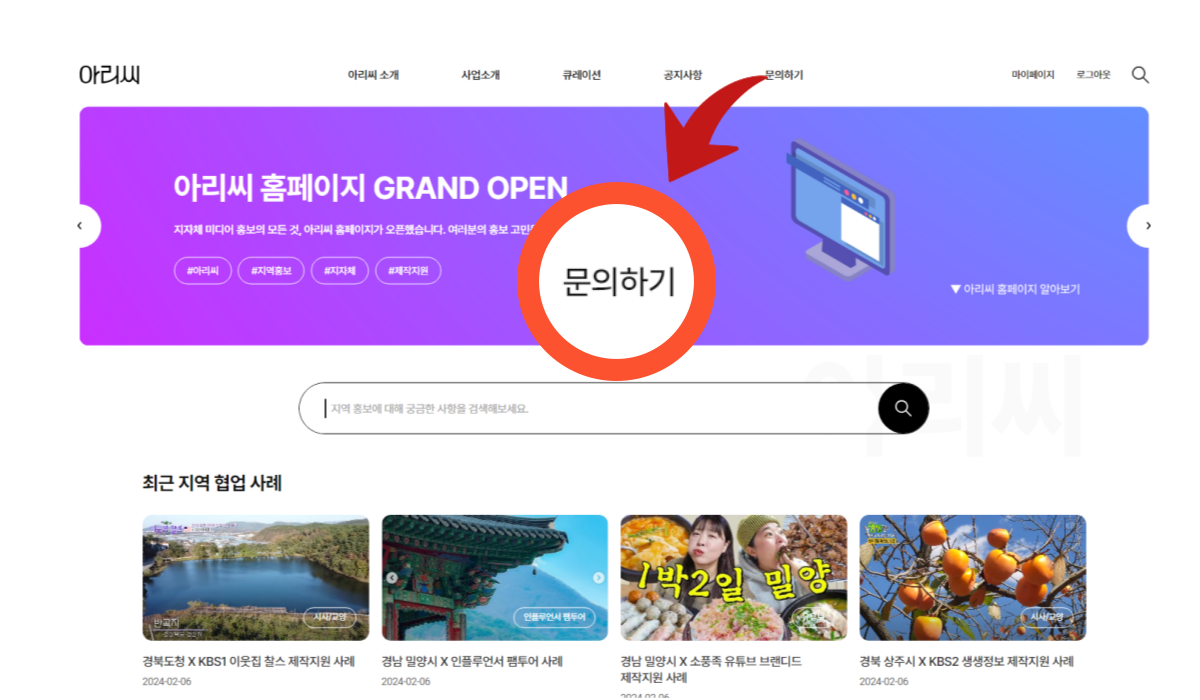The width and height of the screenshot is (1200, 700).
Task: Click right arrow on temple thumbnail
Action: 598,578
